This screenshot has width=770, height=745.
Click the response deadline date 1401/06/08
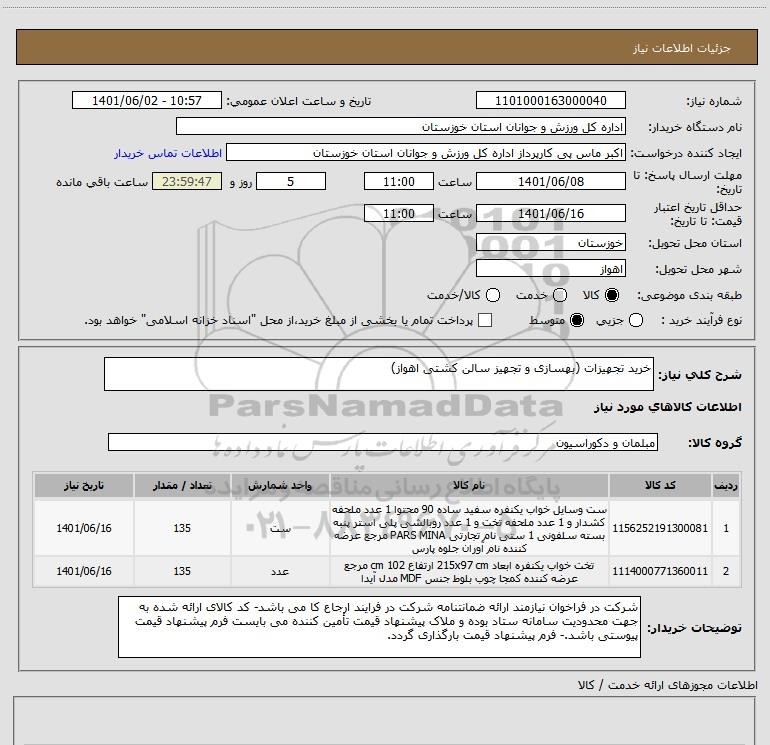pyautogui.click(x=550, y=181)
